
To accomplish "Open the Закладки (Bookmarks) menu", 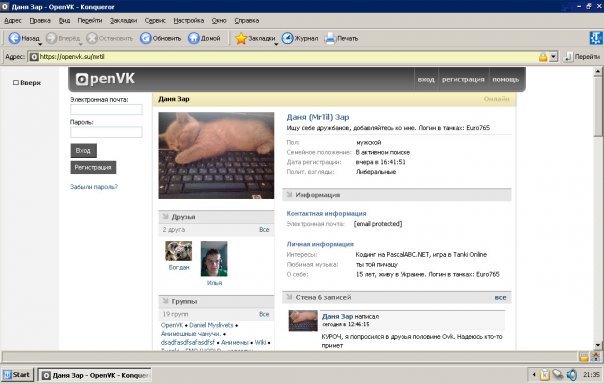I will click(123, 20).
